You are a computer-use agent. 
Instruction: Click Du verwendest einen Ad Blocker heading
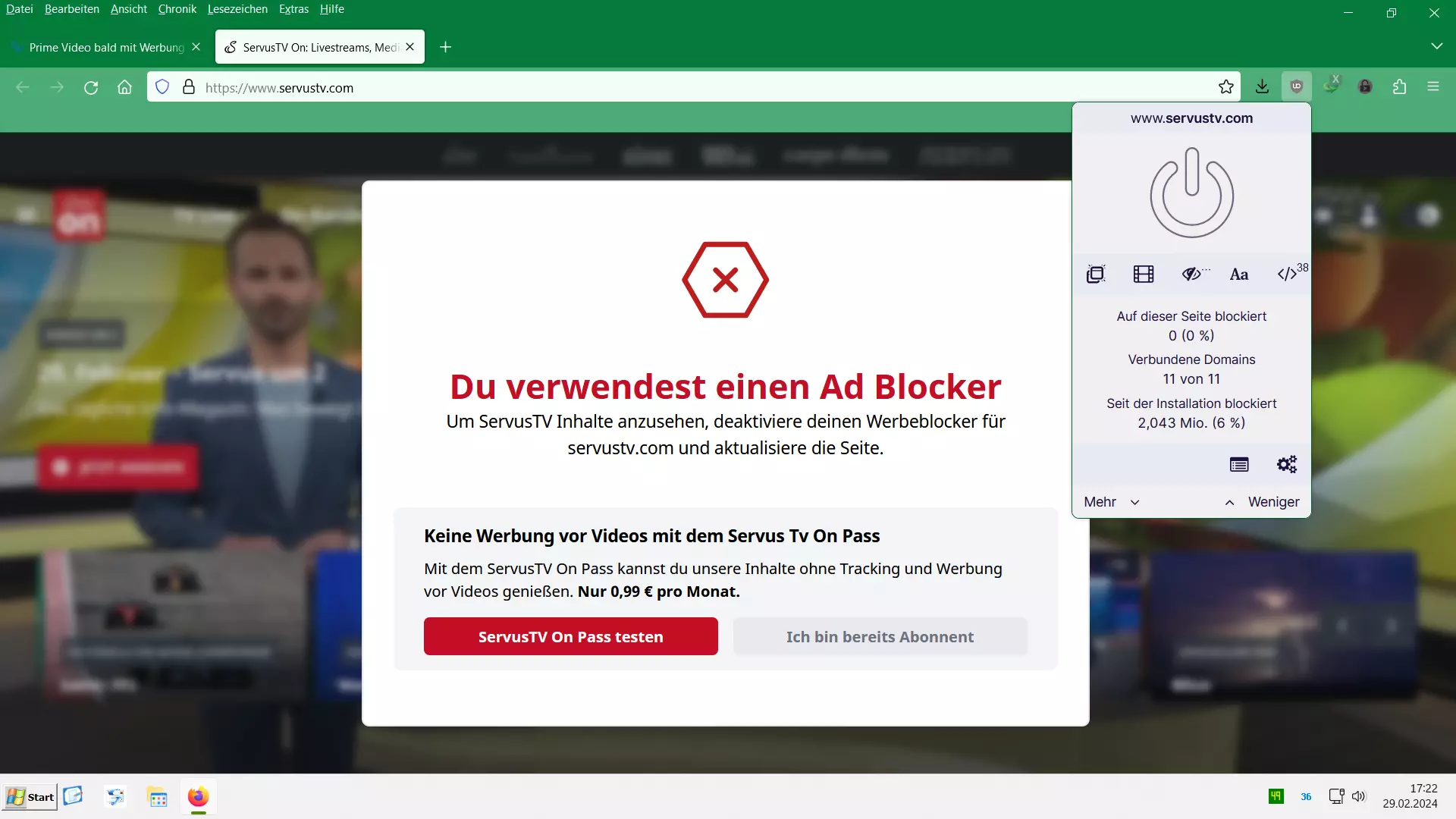(x=725, y=386)
